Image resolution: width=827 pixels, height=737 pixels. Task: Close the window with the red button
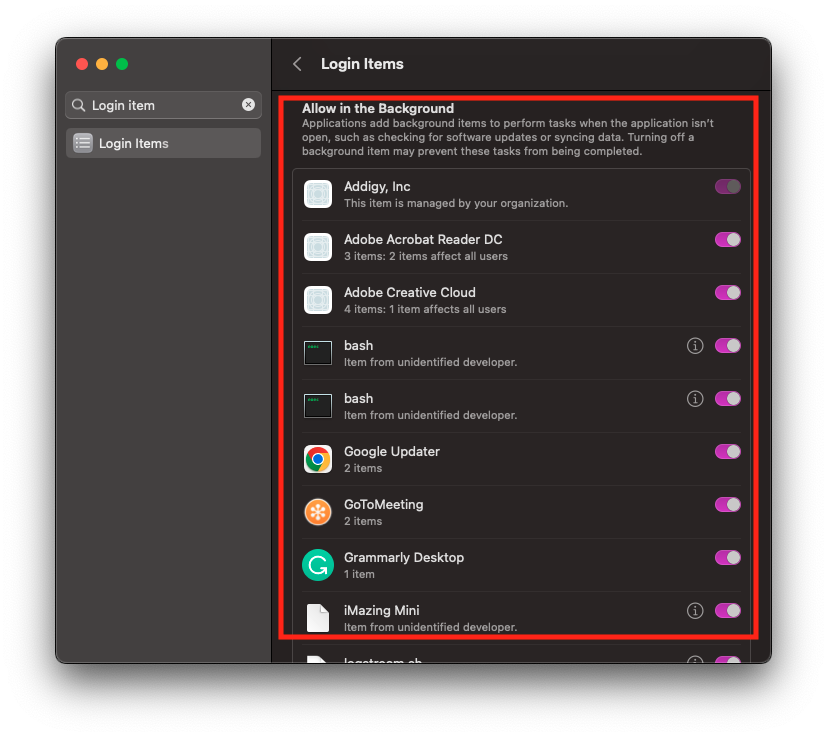coord(82,64)
